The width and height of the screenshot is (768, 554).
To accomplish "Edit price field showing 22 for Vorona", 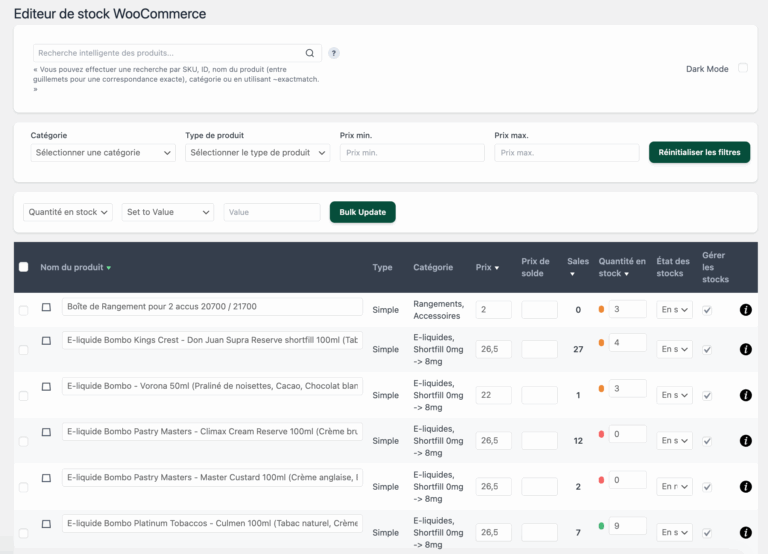I will (493, 395).
